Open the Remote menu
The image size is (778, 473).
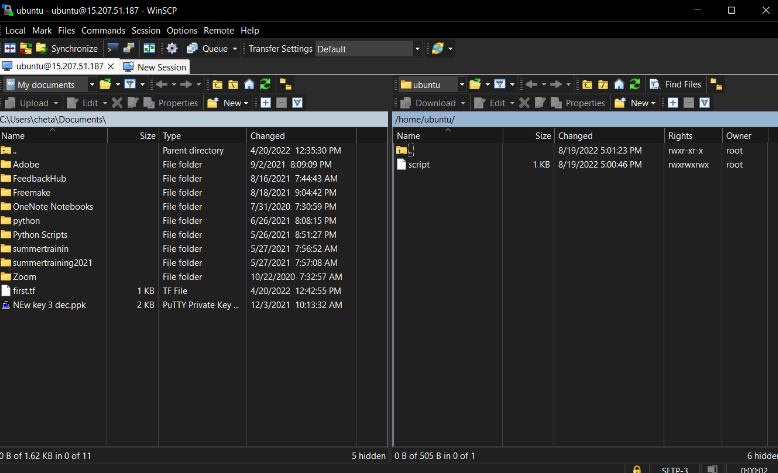(219, 31)
